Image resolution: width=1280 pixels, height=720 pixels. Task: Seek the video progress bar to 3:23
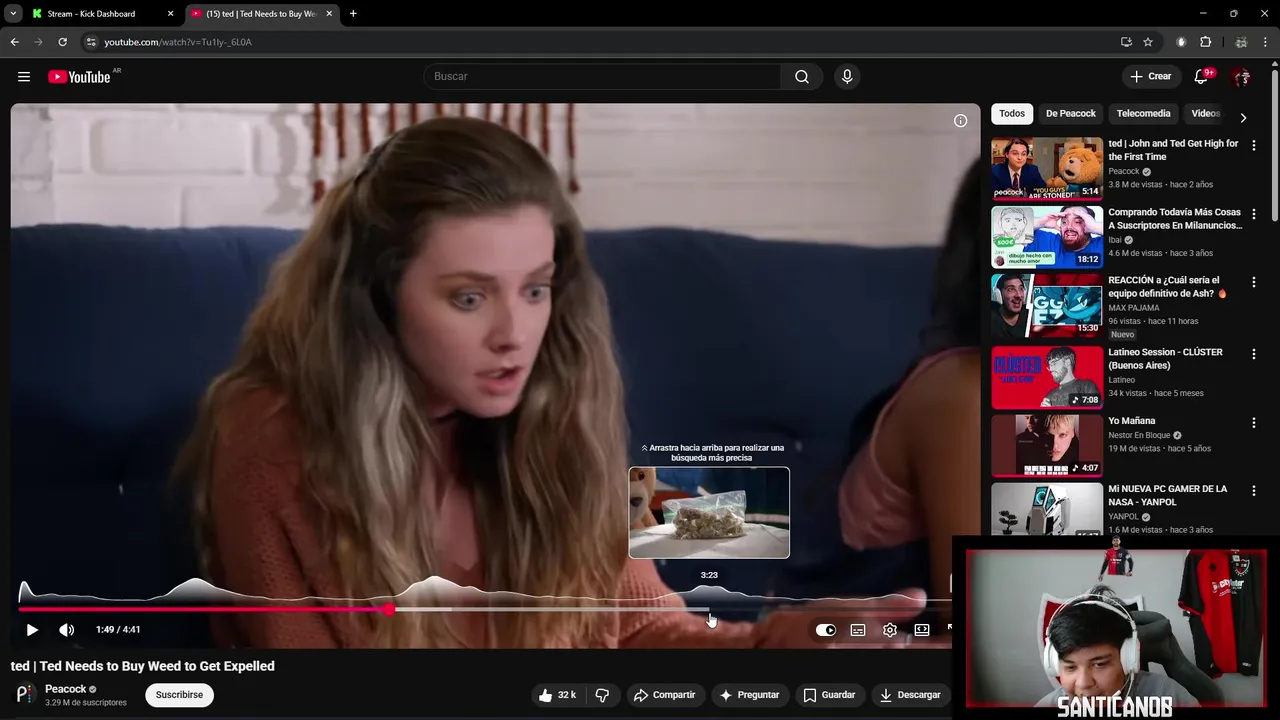pyautogui.click(x=709, y=609)
